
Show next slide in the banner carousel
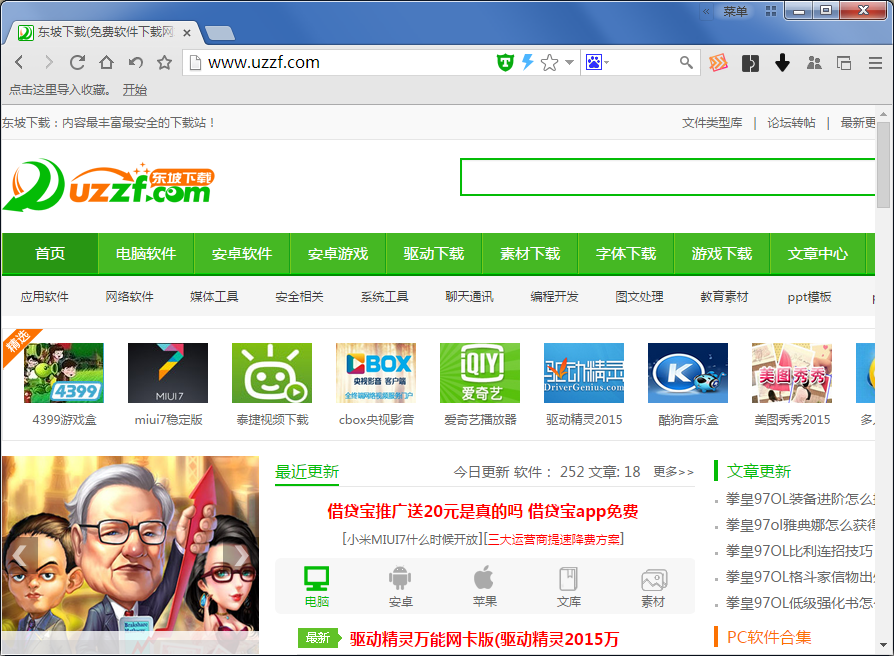[x=239, y=555]
